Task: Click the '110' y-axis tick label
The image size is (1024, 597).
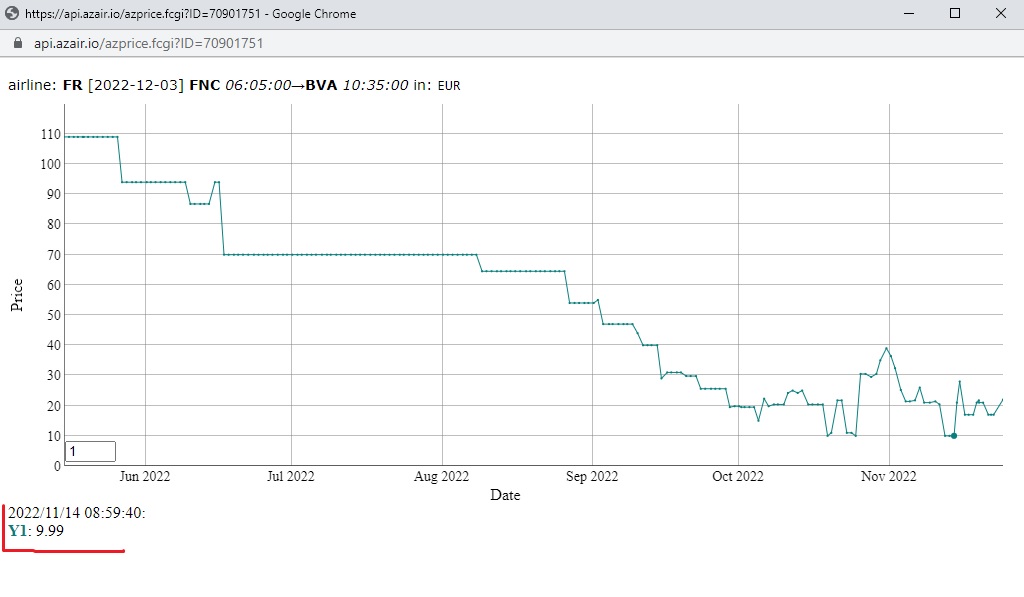Action: point(50,134)
